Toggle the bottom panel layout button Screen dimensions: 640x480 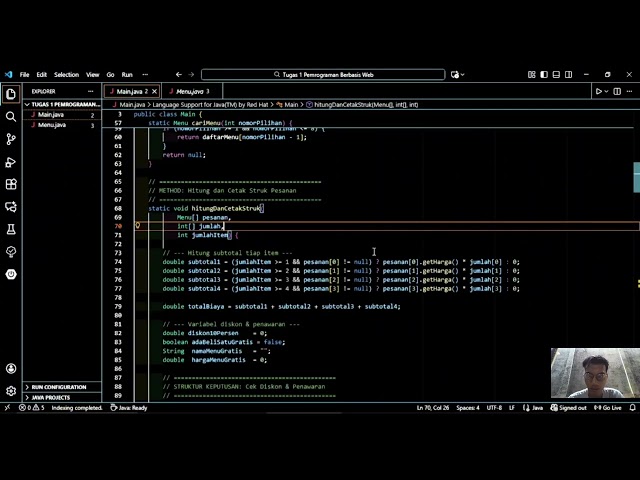point(556,75)
